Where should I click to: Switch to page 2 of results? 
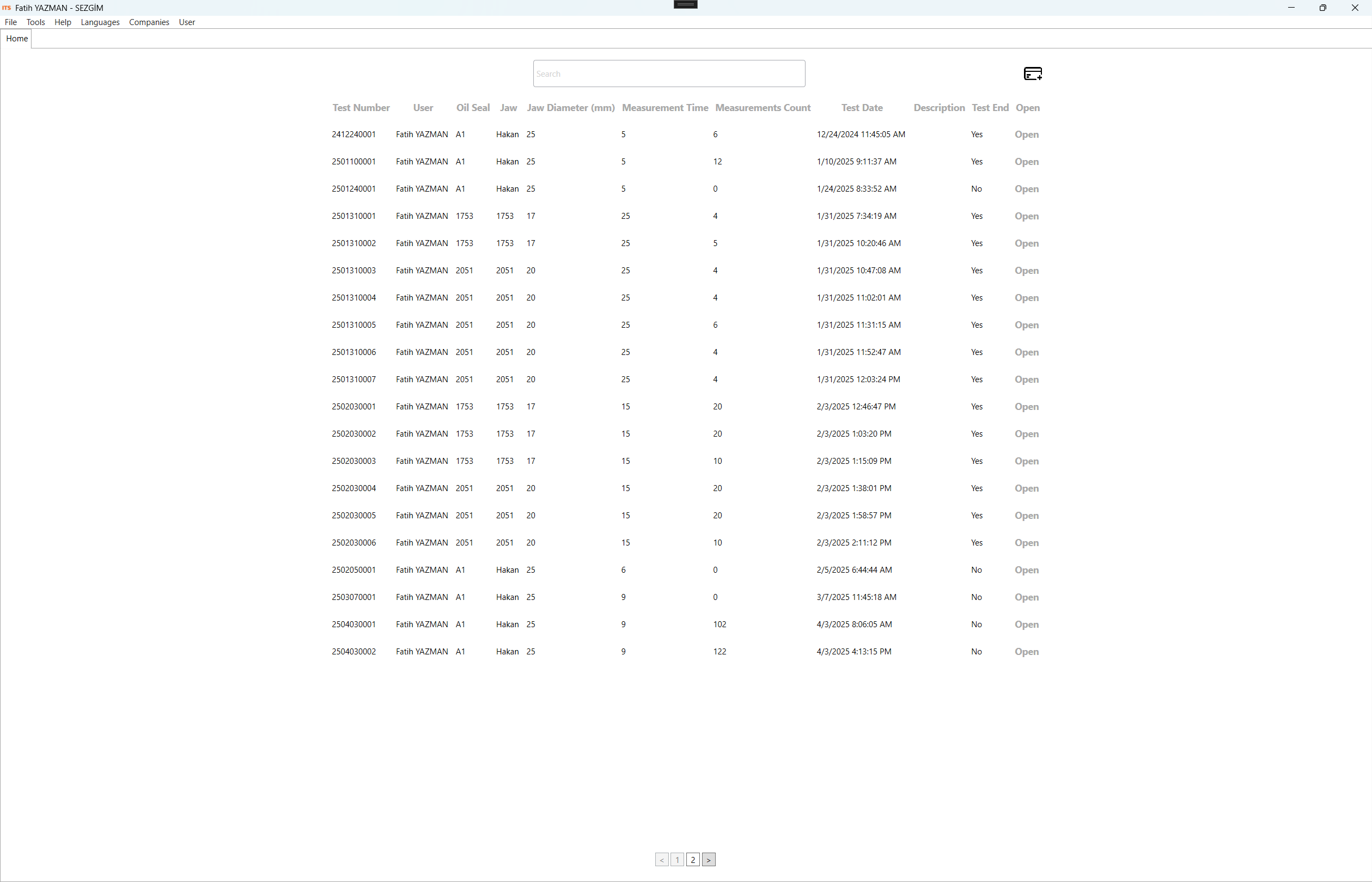click(x=693, y=860)
